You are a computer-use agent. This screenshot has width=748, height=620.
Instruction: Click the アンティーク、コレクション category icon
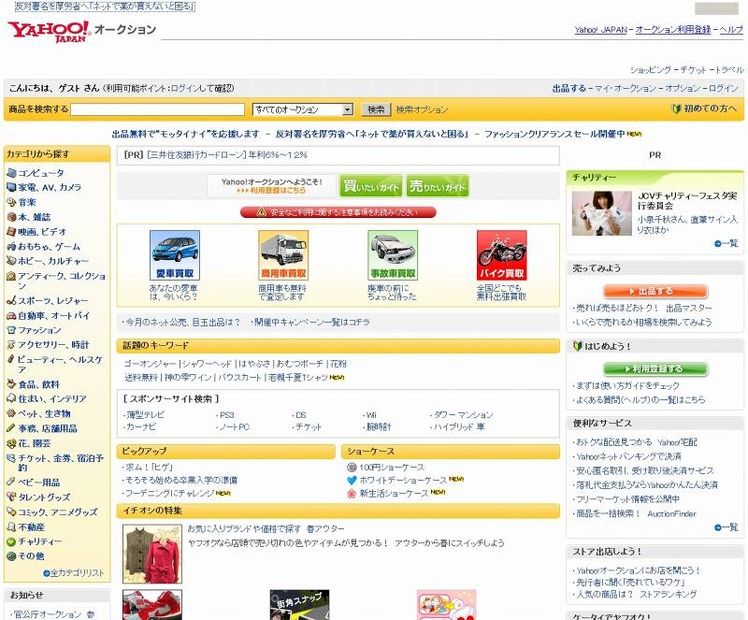pyautogui.click(x=11, y=276)
